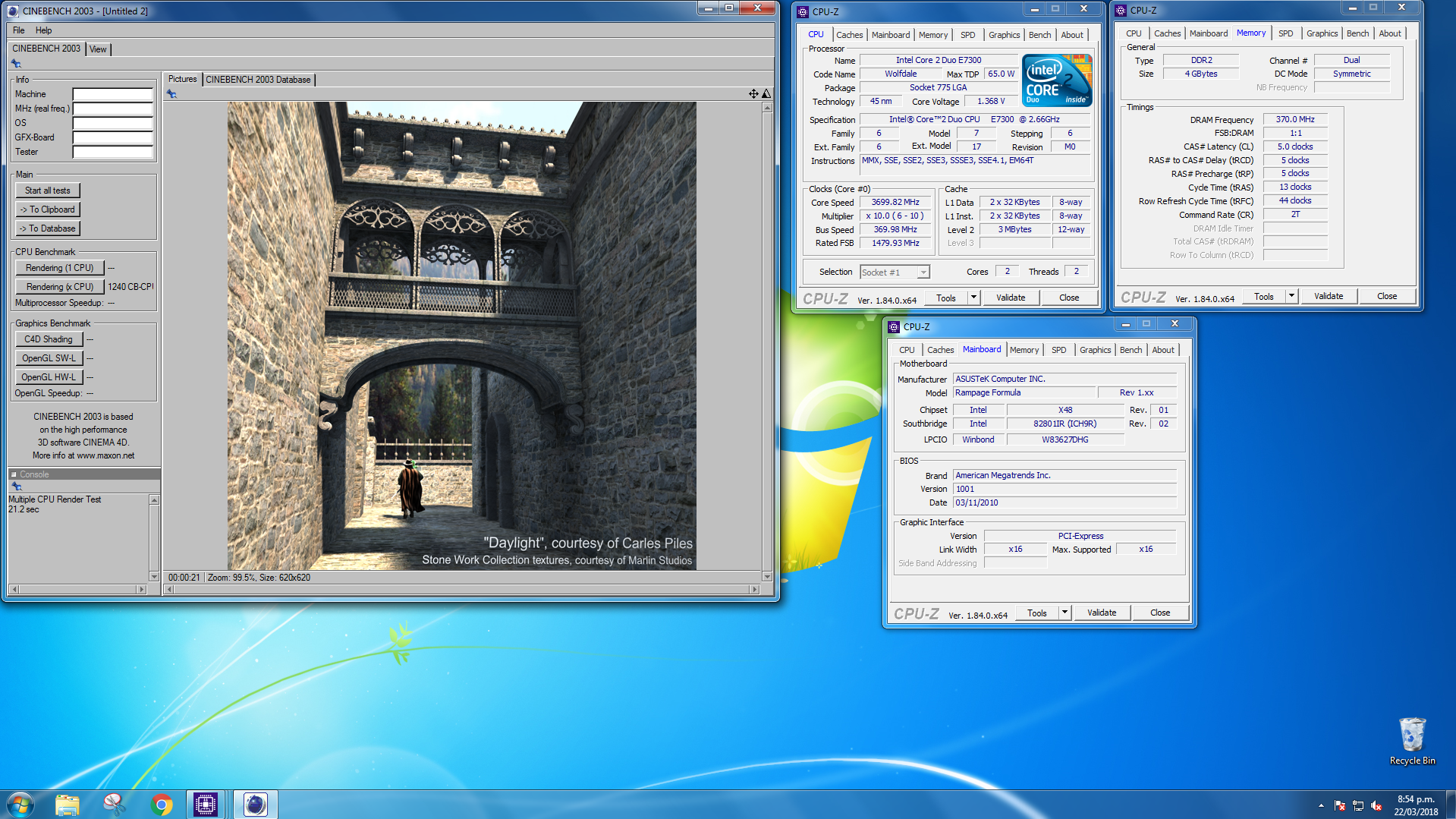Click the Tester input field
Screen dimensions: 1456x819
point(112,152)
